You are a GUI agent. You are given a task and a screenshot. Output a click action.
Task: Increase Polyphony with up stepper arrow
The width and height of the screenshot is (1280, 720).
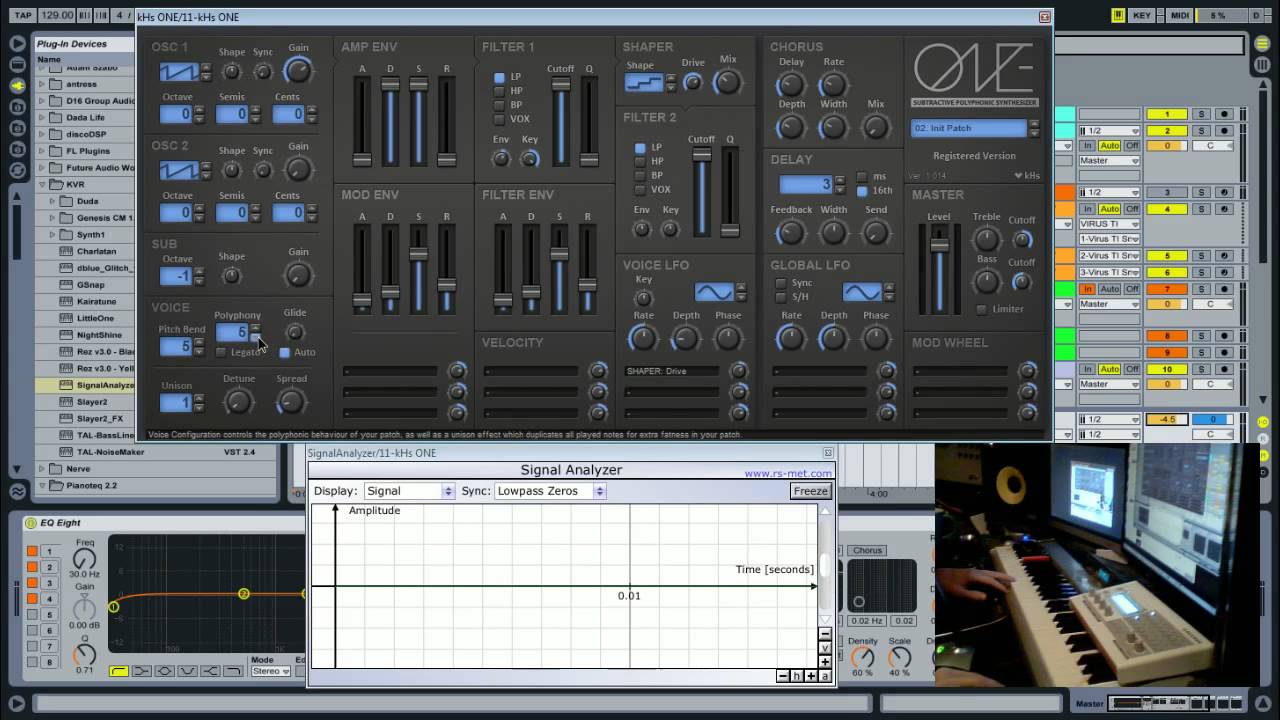pos(255,328)
